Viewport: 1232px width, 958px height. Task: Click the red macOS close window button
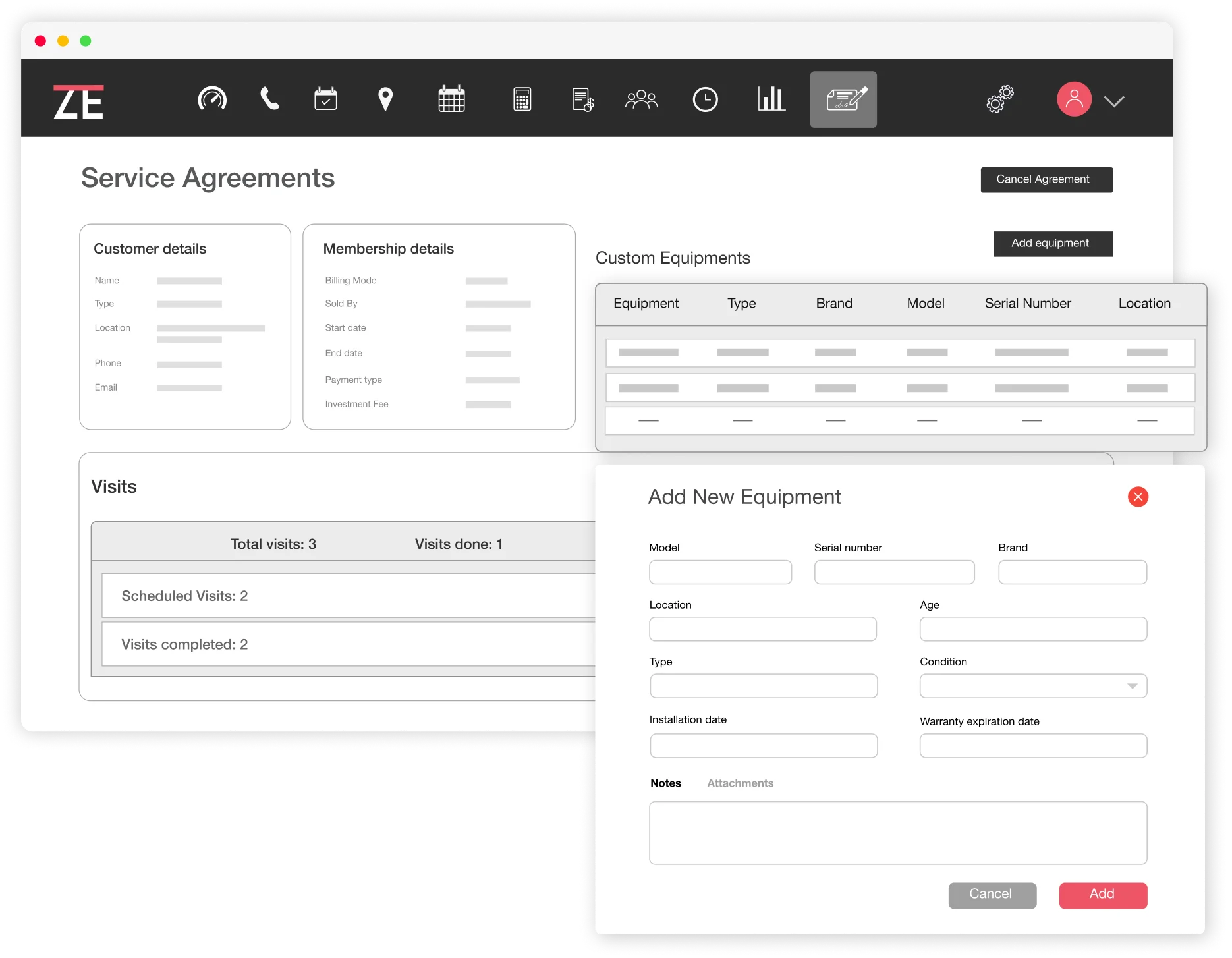click(x=40, y=41)
